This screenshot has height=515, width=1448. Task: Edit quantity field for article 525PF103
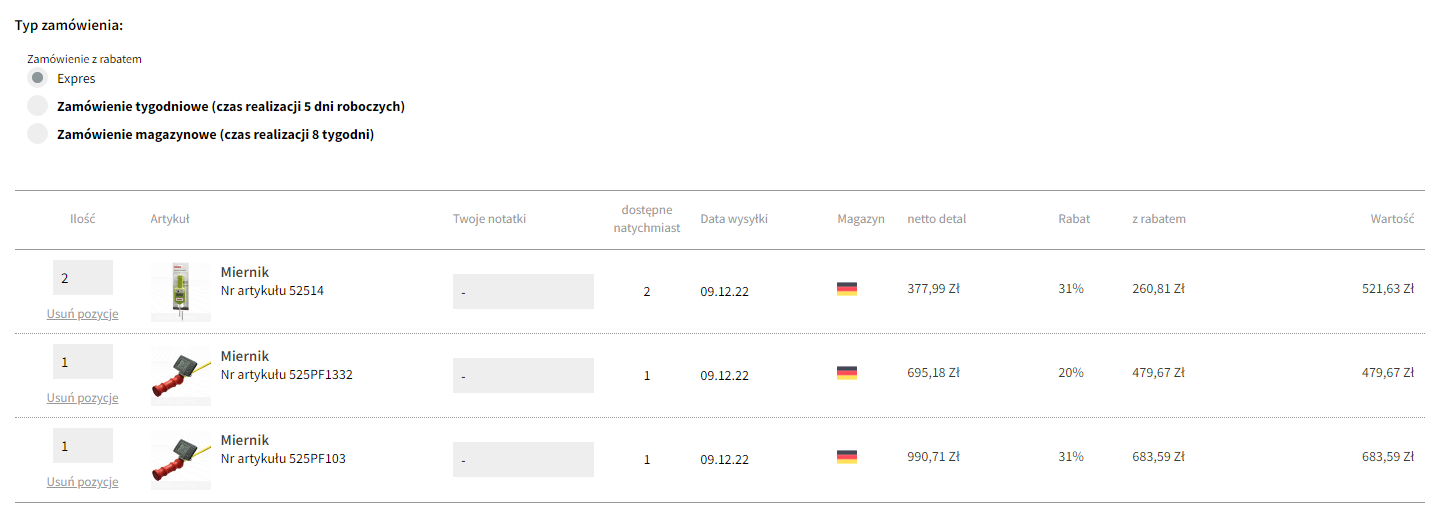click(x=83, y=446)
